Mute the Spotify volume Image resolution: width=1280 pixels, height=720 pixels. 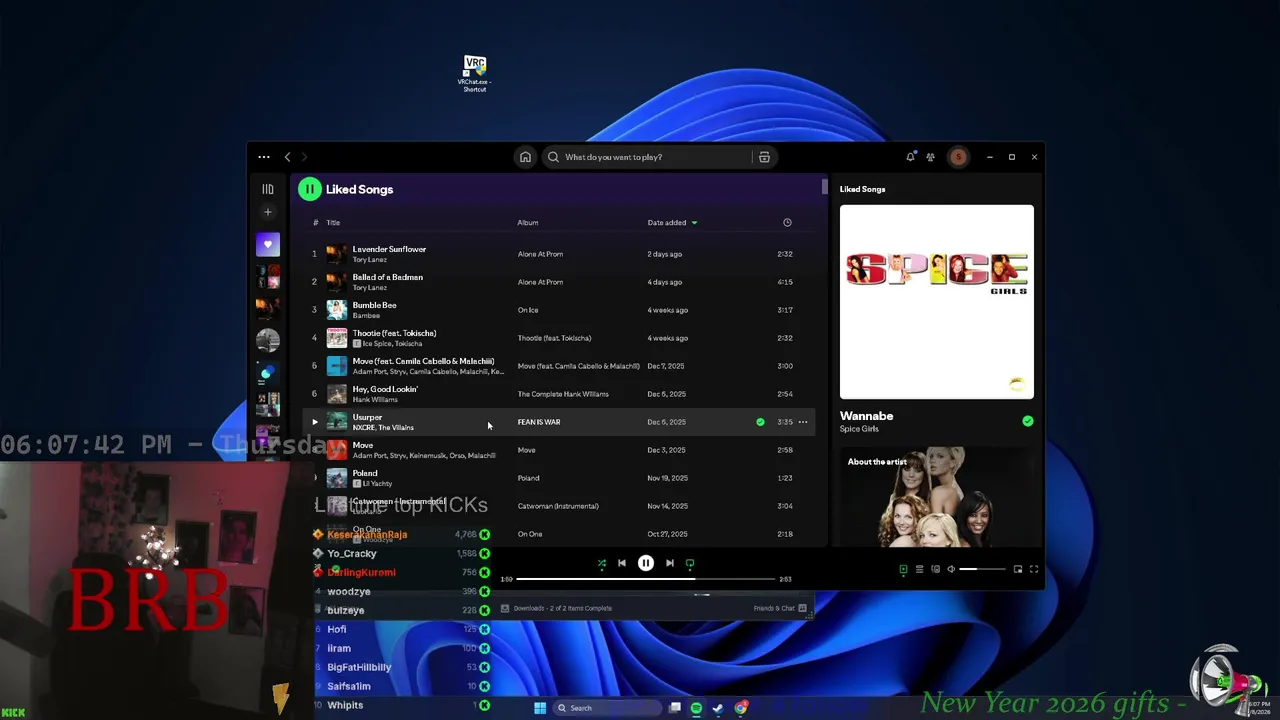(x=951, y=569)
